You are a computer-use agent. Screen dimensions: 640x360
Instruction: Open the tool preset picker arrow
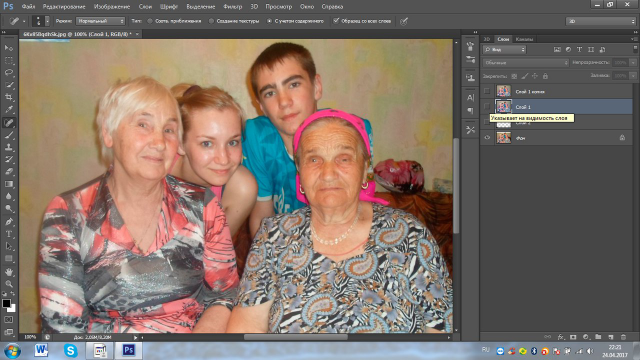(24, 21)
